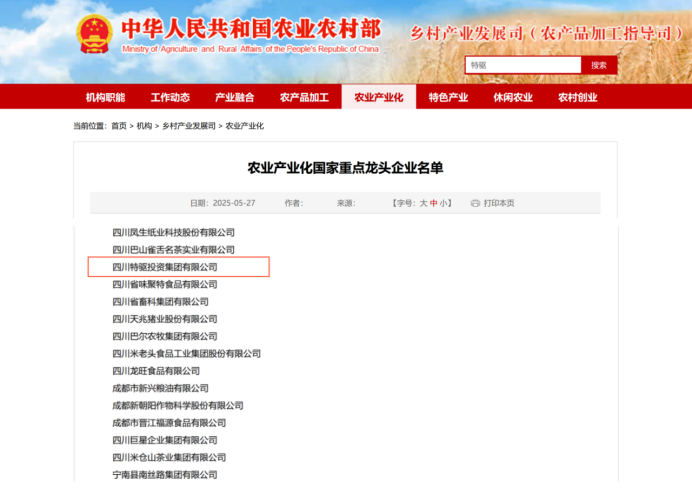Click the national emblem logo
Viewport: 692px width, 488px height.
click(94, 34)
